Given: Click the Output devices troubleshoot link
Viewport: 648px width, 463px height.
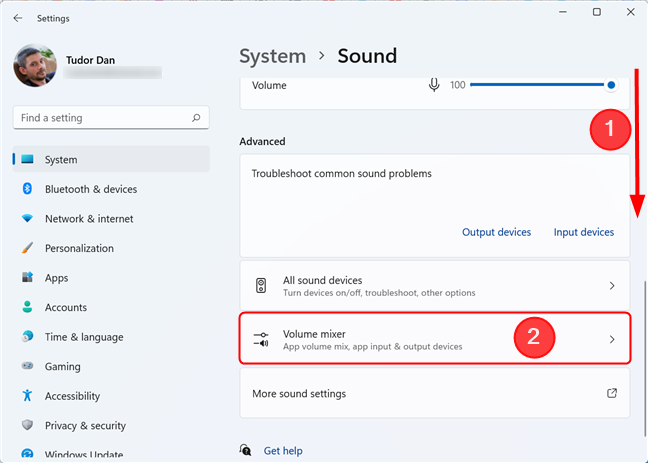Looking at the screenshot, I should pyautogui.click(x=496, y=232).
